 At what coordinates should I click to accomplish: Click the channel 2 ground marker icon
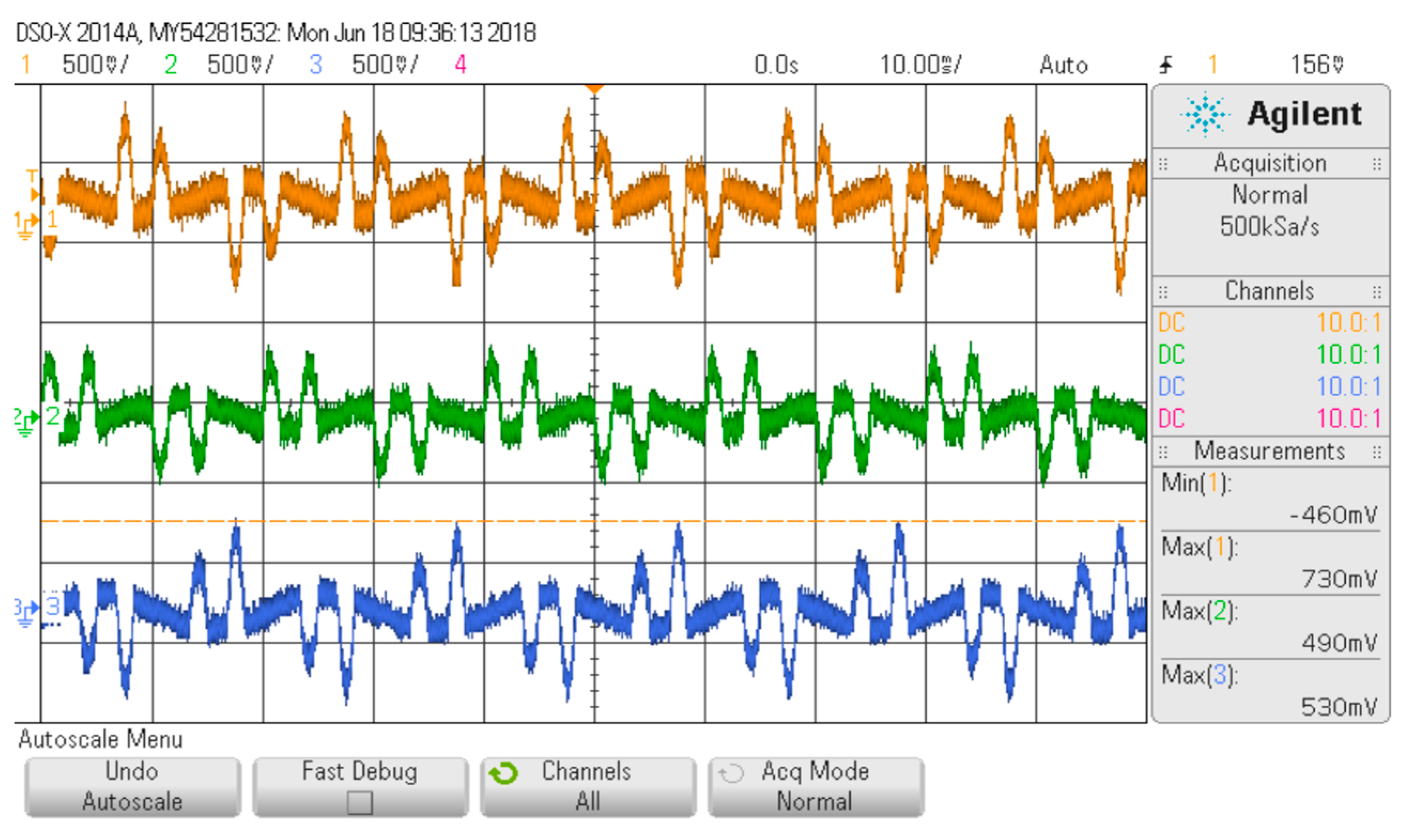click(x=25, y=422)
